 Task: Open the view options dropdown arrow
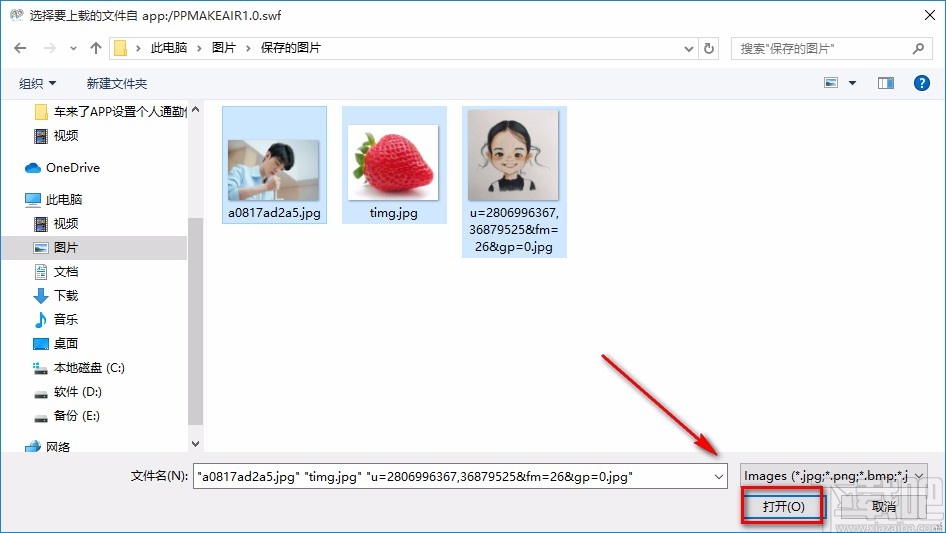click(x=852, y=83)
